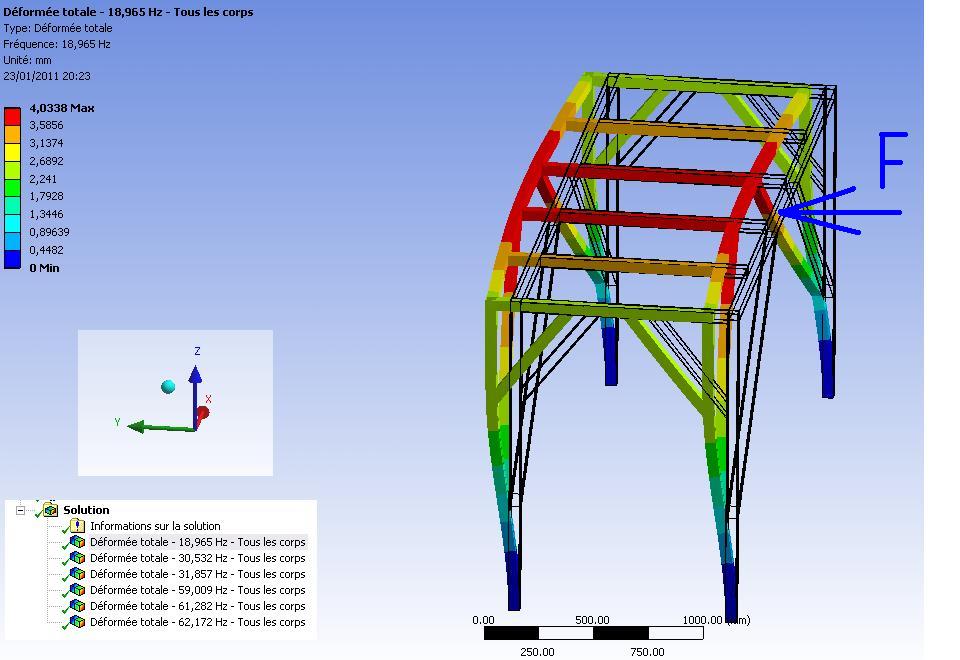This screenshot has width=960, height=660.
Task: Click the 61,282 Hz result icon
Action: [x=77, y=605]
